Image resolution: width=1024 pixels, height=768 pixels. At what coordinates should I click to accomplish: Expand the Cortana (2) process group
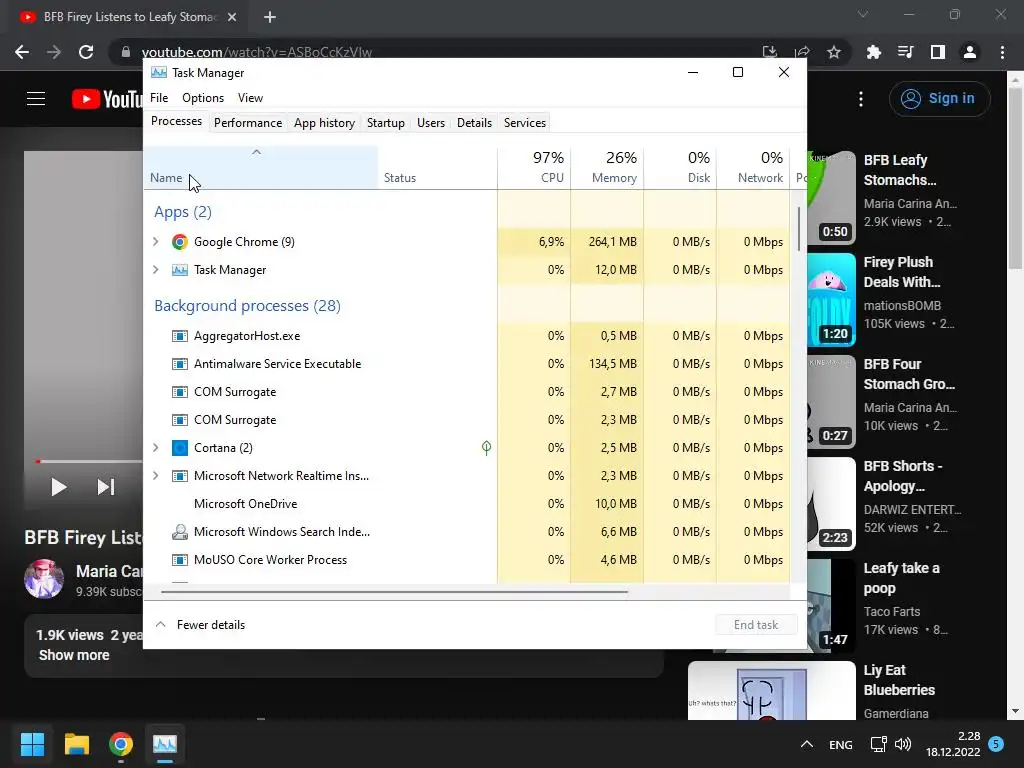pos(155,447)
